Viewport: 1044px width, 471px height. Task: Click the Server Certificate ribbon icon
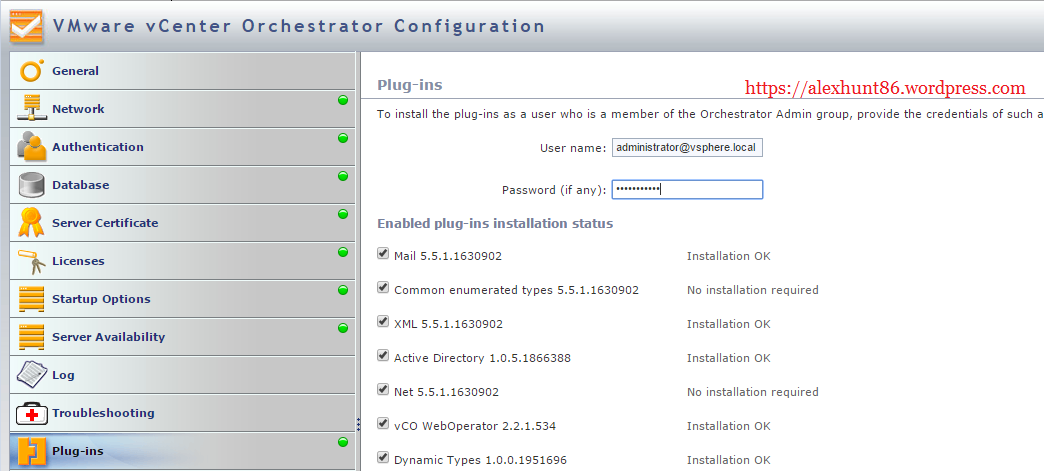[31, 223]
